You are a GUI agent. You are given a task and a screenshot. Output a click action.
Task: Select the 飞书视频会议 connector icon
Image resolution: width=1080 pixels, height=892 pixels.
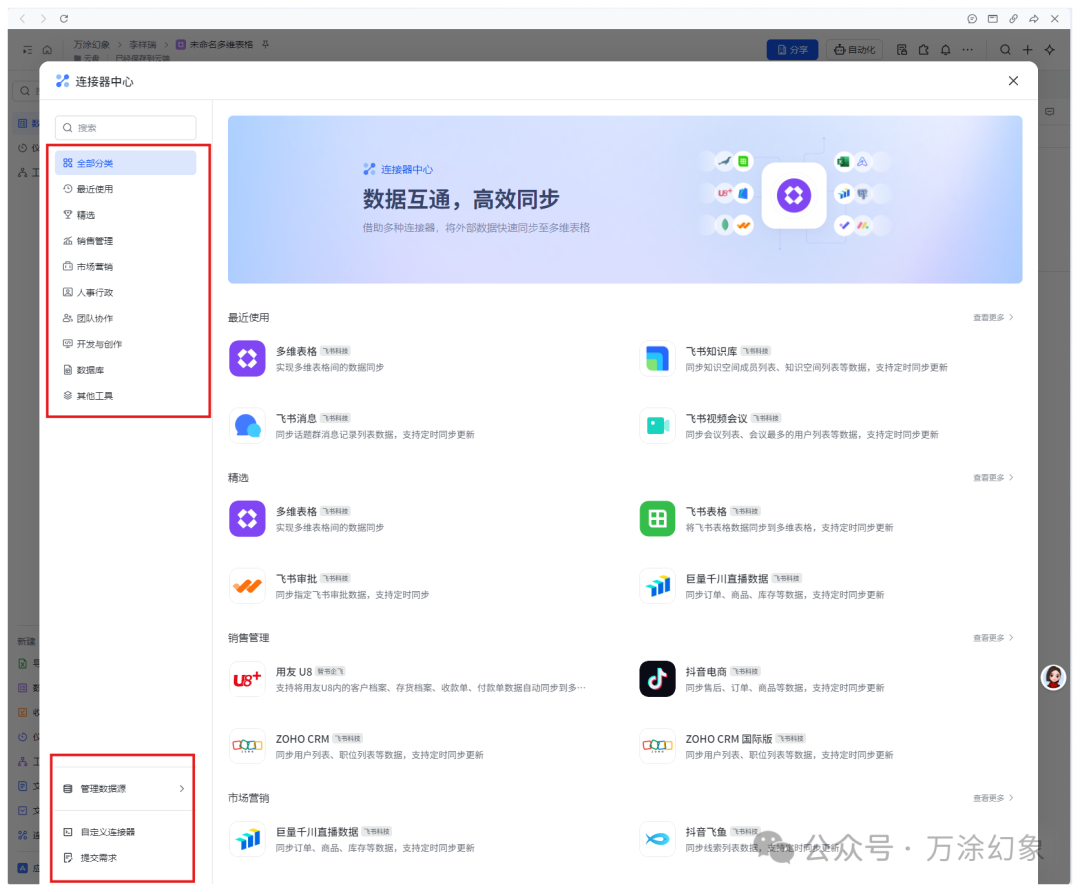(657, 425)
